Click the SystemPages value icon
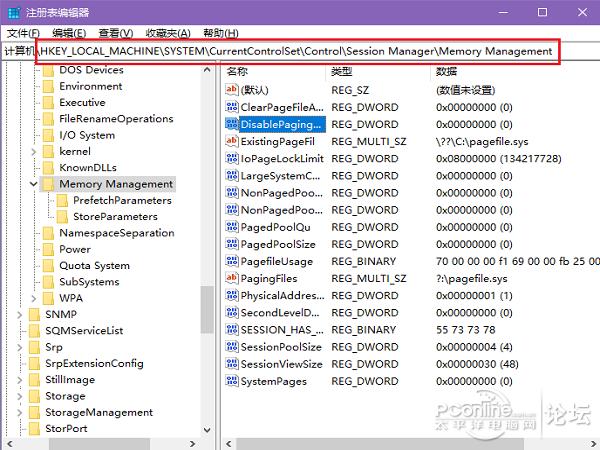600x450 pixels. (x=232, y=381)
